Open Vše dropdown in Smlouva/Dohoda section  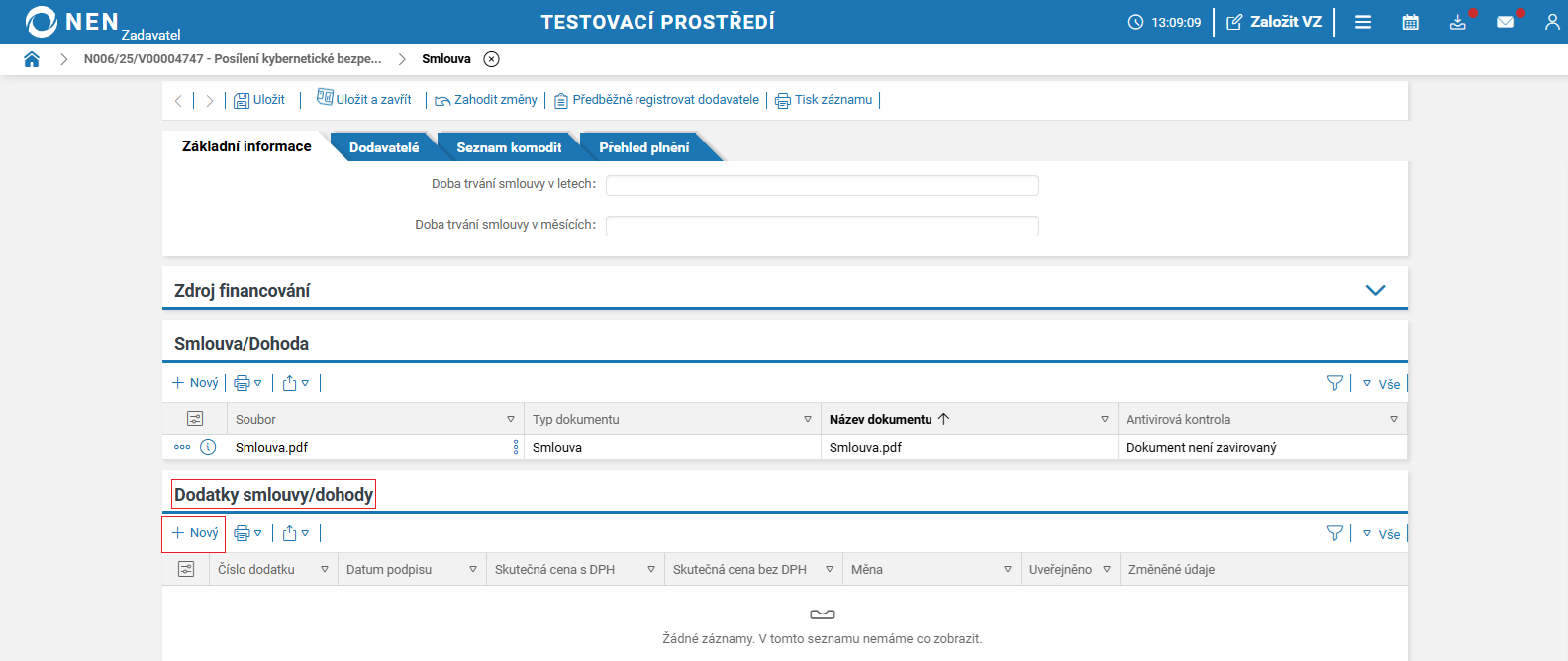coord(1382,384)
